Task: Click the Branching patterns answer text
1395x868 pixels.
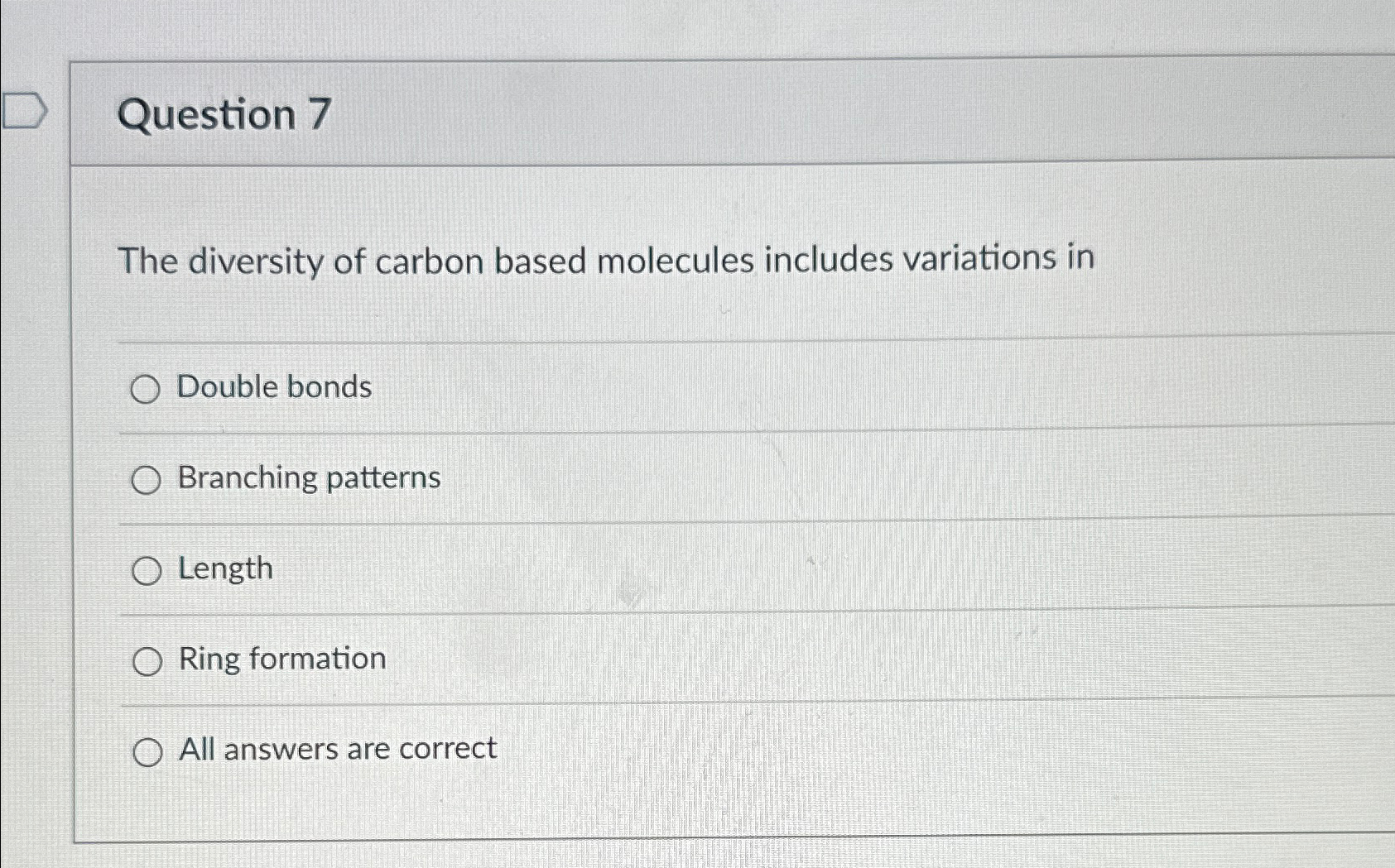Action: click(x=309, y=478)
